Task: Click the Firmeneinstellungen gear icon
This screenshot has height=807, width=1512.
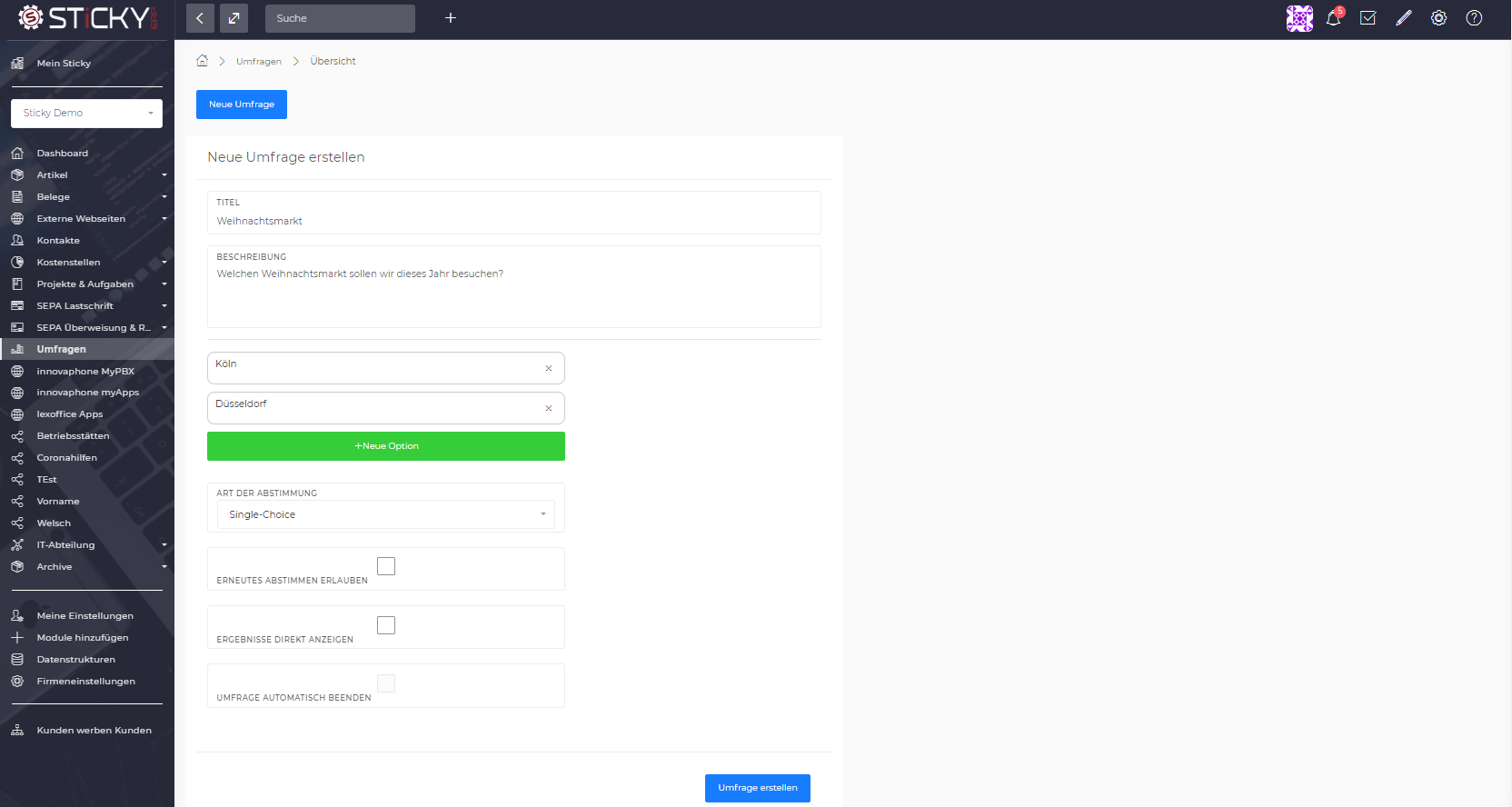Action: pyautogui.click(x=17, y=682)
